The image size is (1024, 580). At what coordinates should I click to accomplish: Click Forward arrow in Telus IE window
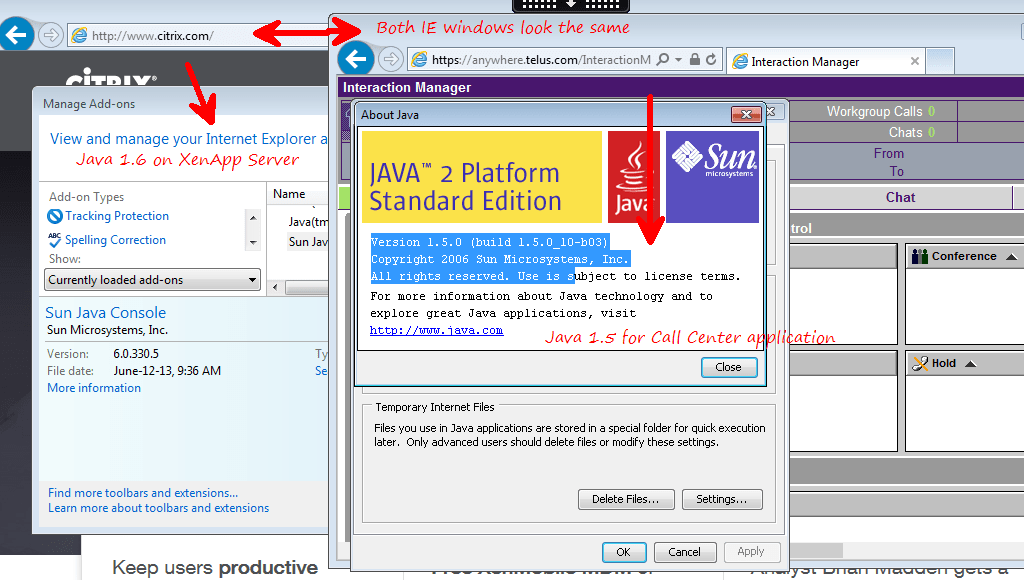pos(391,59)
